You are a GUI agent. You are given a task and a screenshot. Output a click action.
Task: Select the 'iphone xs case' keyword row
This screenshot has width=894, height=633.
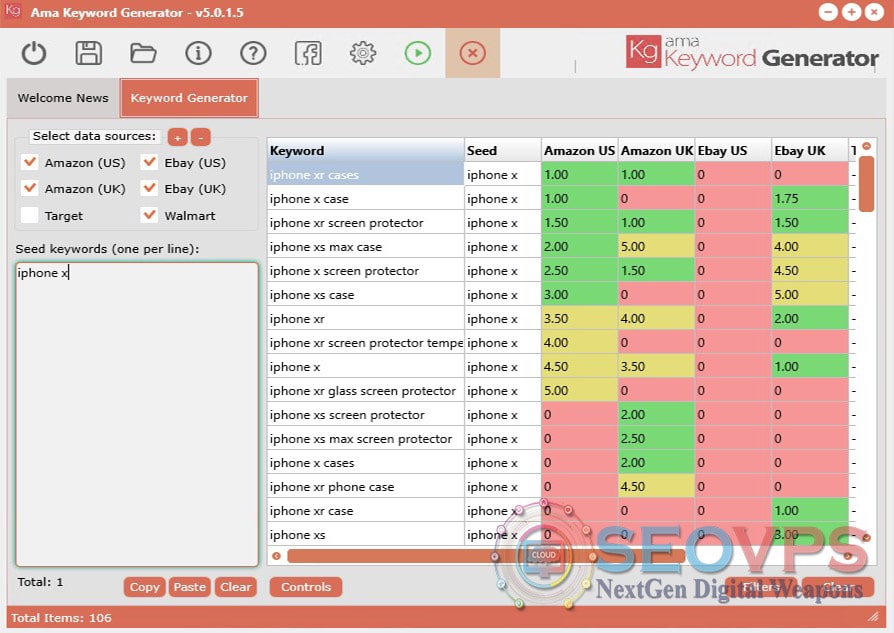click(365, 295)
